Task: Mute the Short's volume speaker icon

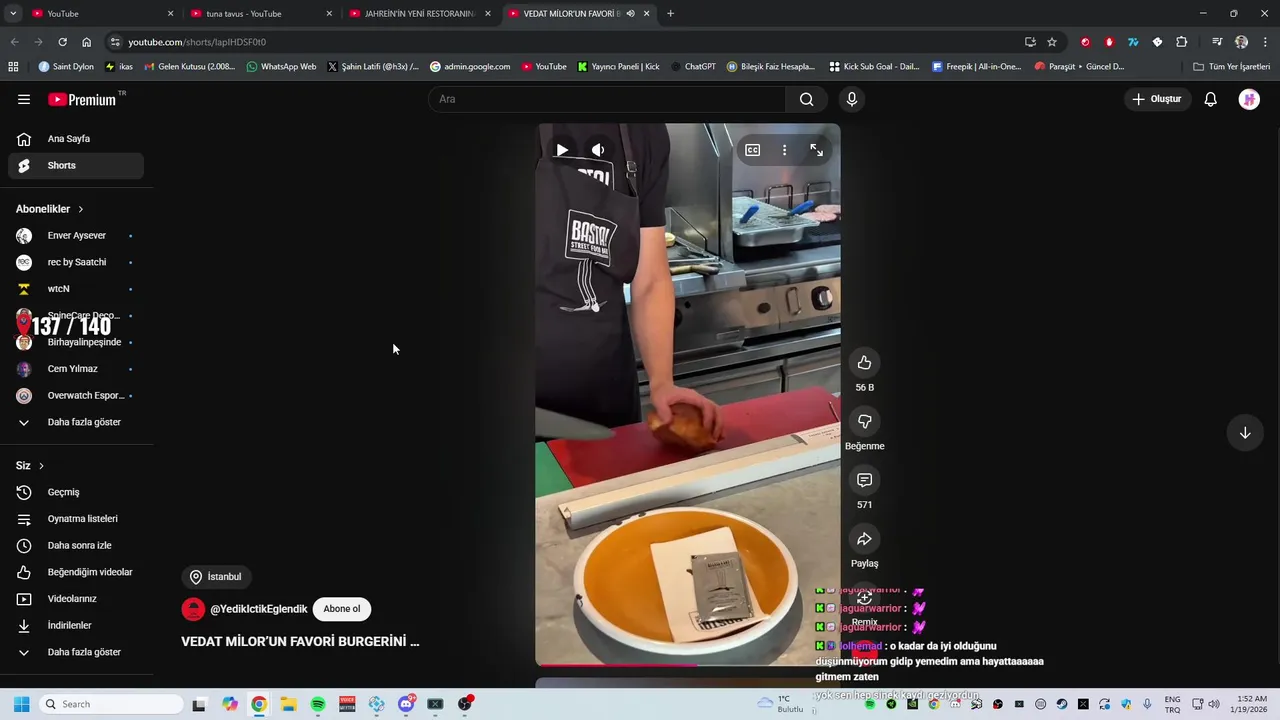Action: pyautogui.click(x=598, y=150)
